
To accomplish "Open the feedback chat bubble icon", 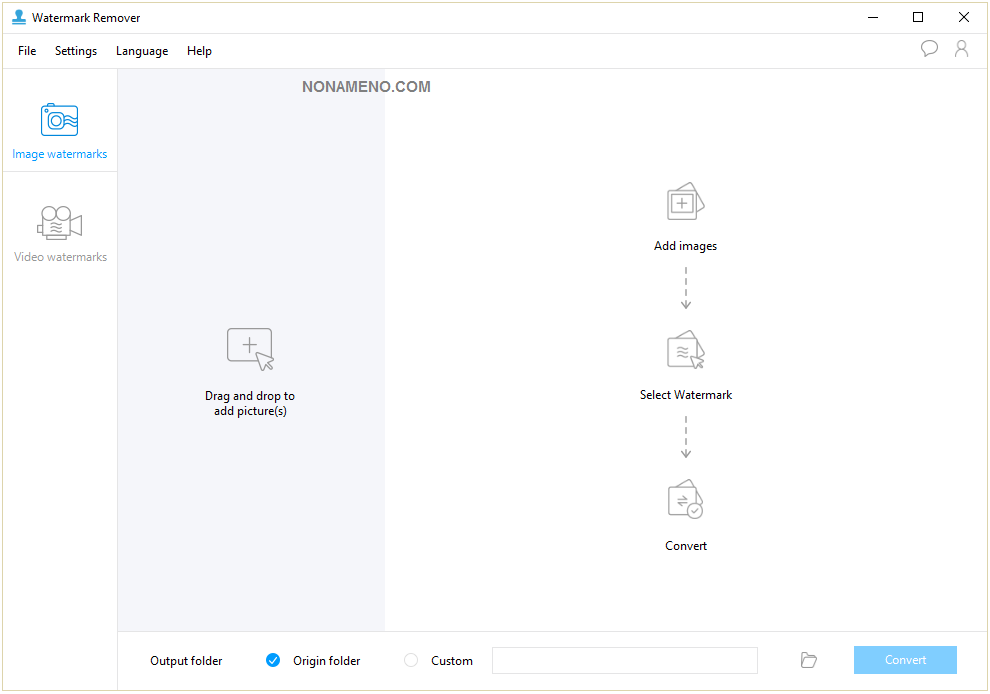I will tap(929, 49).
